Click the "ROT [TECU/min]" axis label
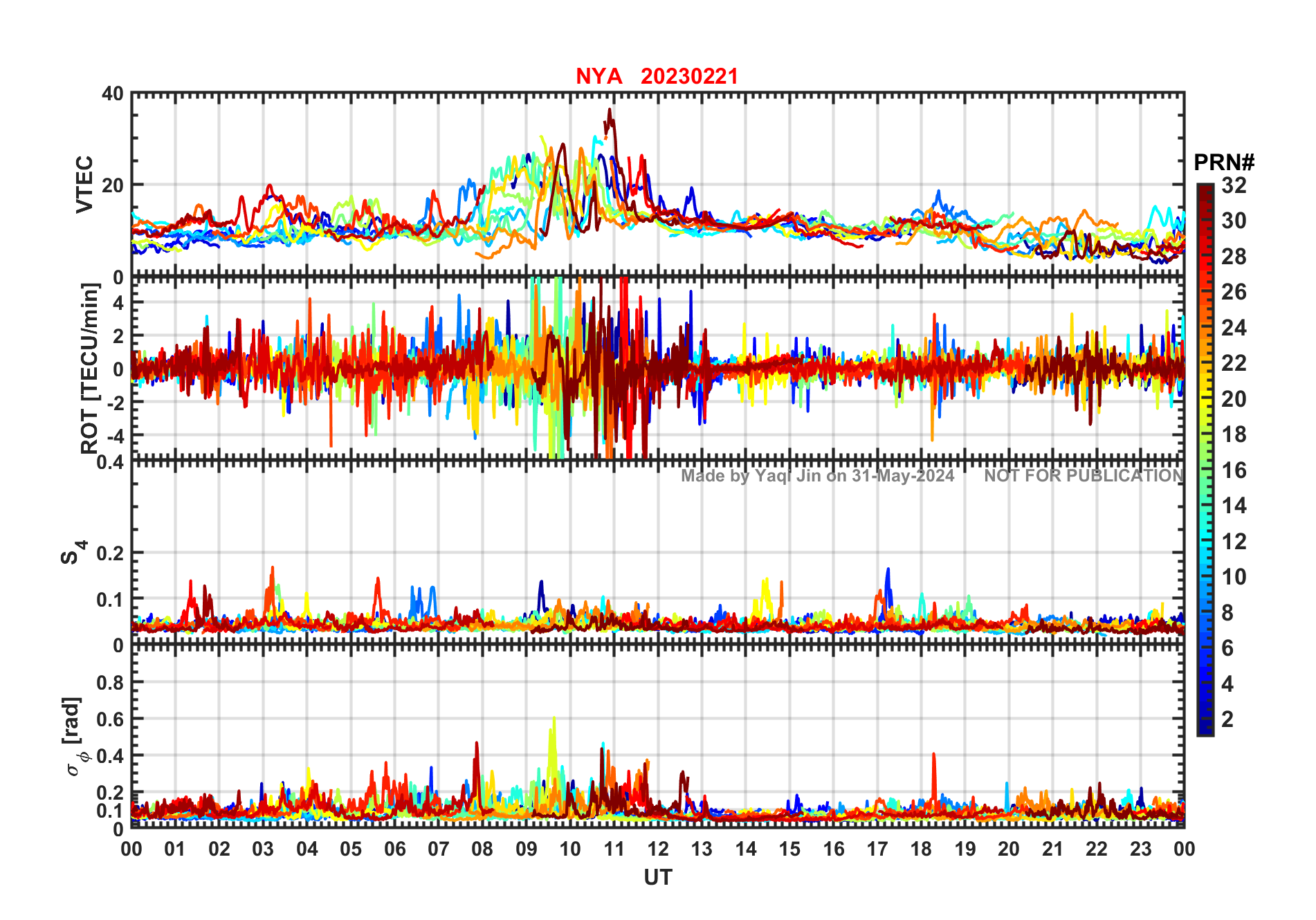Image resolution: width=1316 pixels, height=920 pixels. pos(90,369)
